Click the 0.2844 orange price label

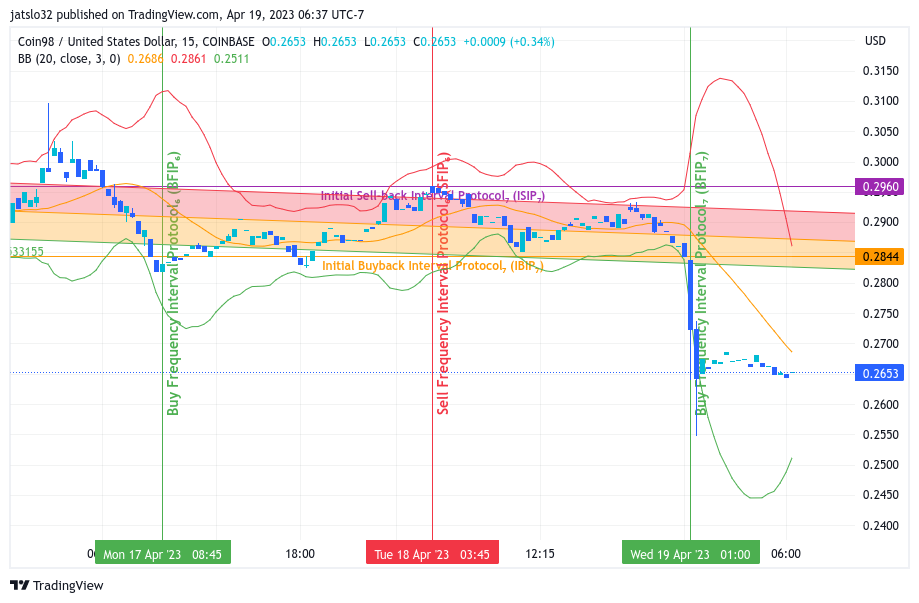pos(880,257)
